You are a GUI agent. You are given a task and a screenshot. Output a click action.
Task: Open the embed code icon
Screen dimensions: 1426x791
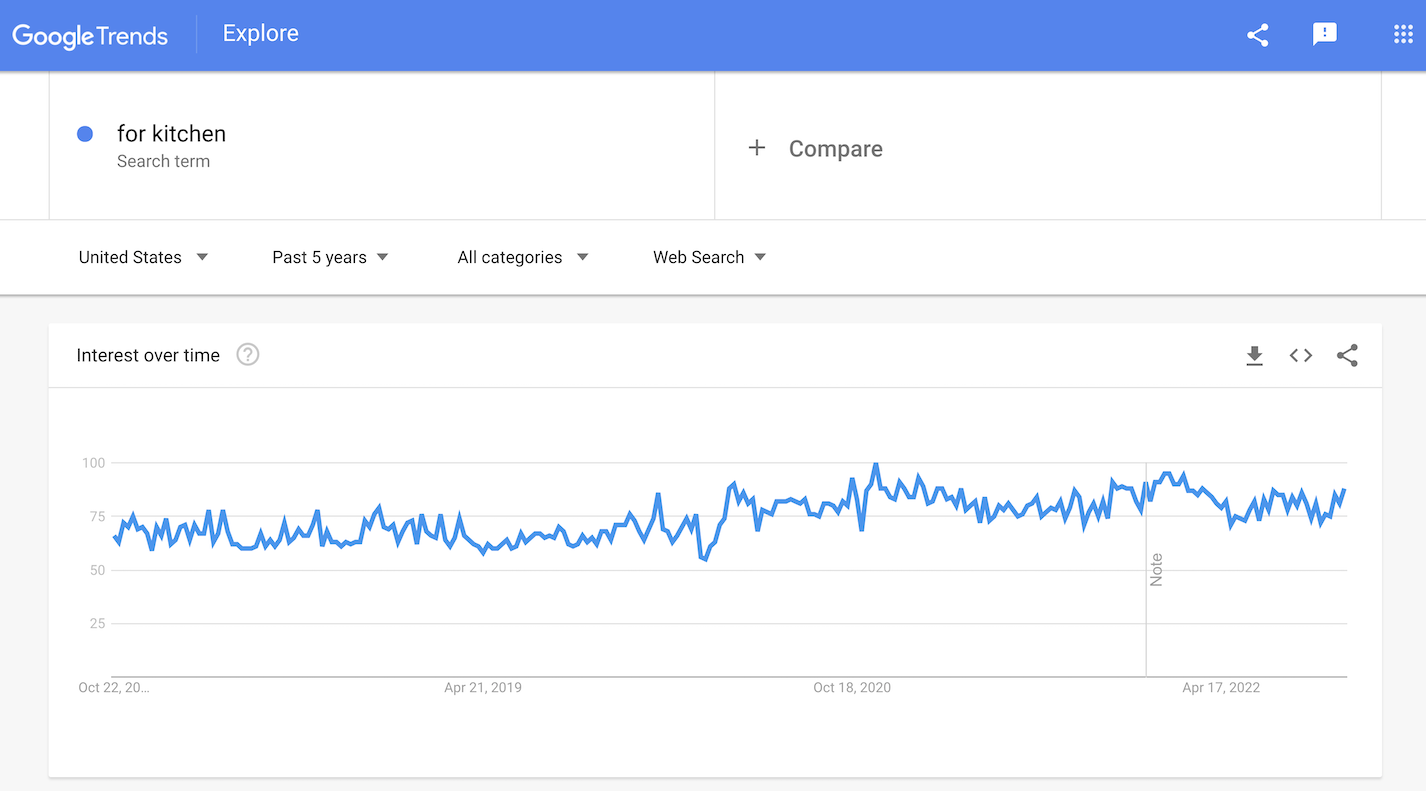point(1301,355)
